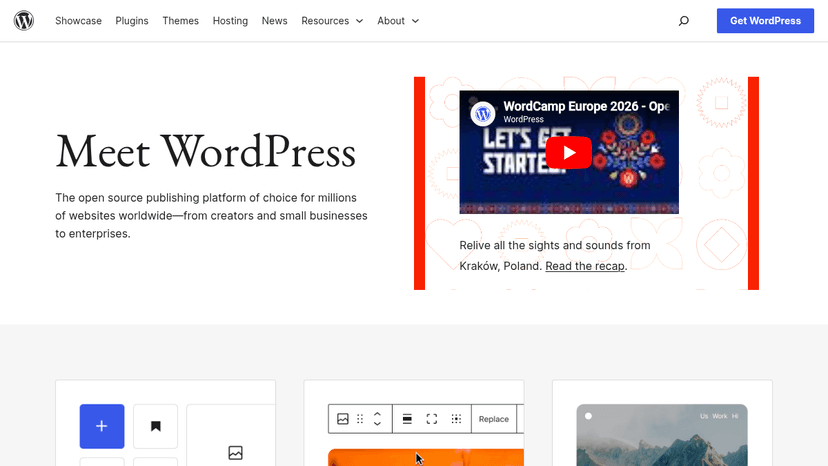Viewport: 828px width, 466px height.
Task: Click the Get WordPress button
Action: pos(765,21)
